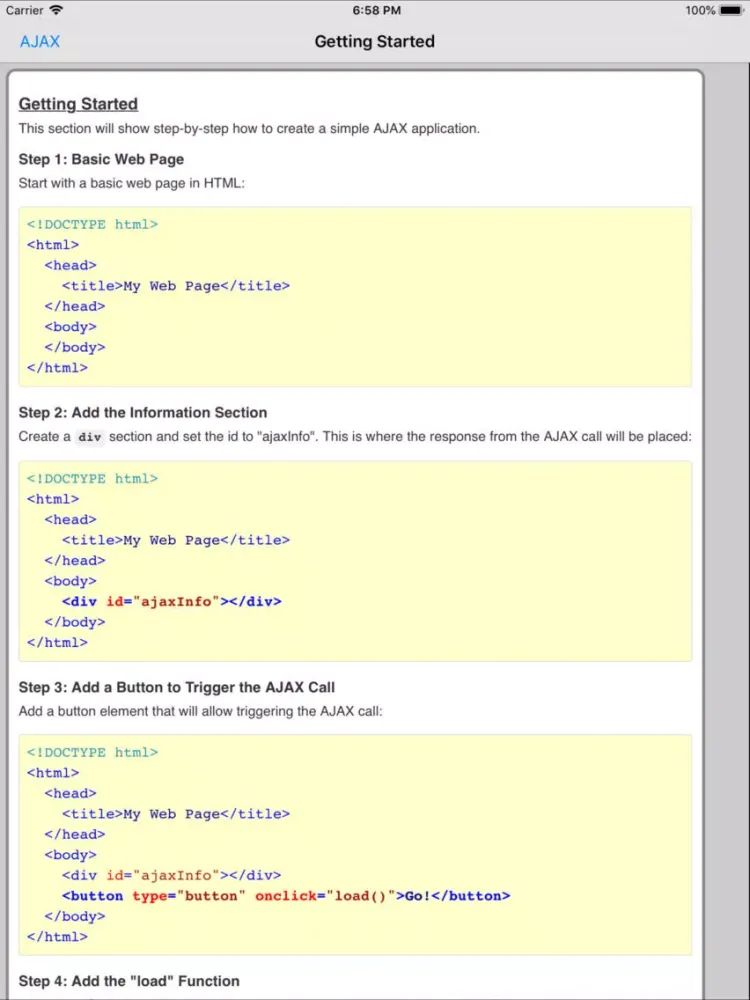Click the intro sentence about simple AJAX application

click(249, 129)
